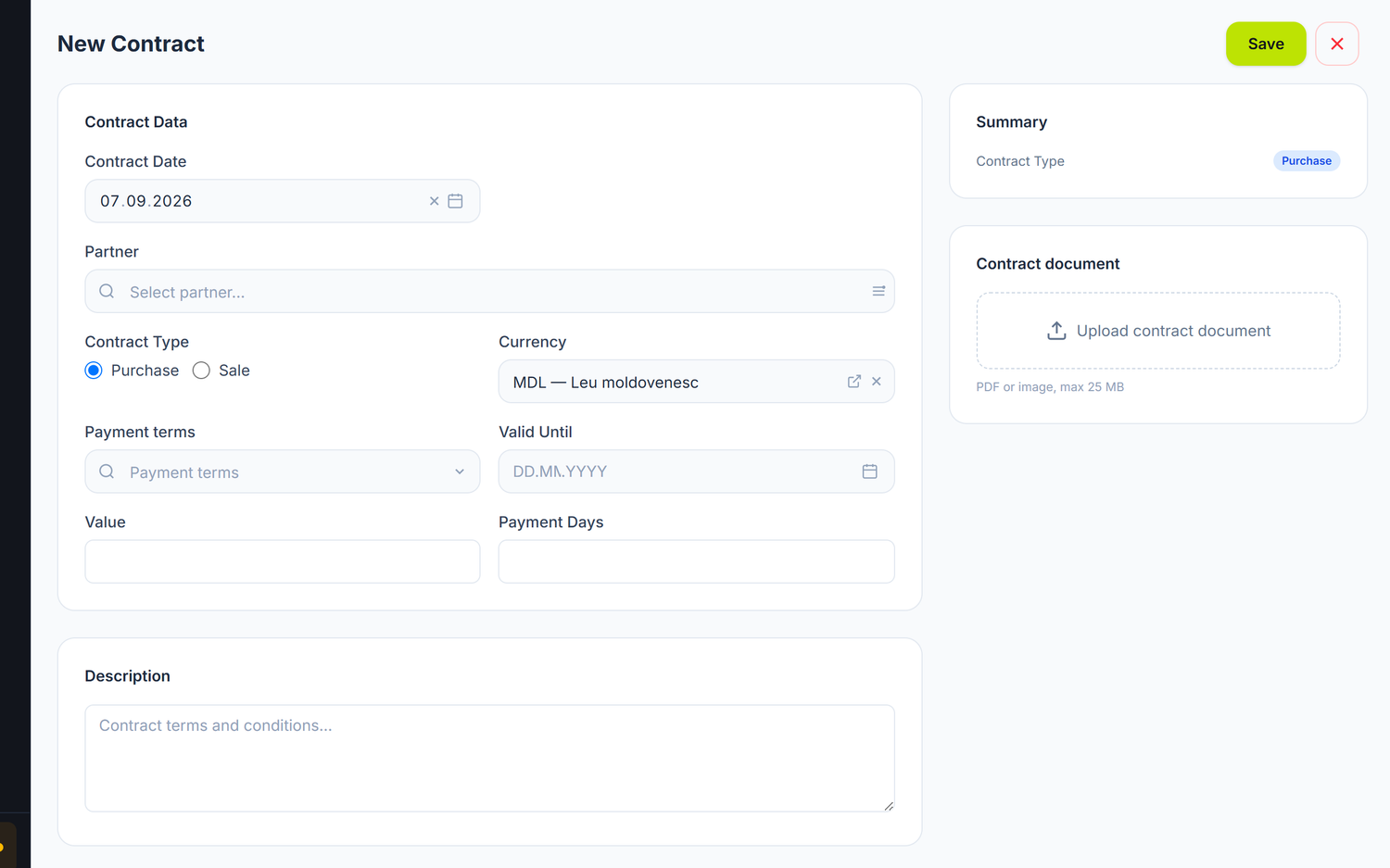
Task: Click the Summary heading
Action: [1012, 122]
